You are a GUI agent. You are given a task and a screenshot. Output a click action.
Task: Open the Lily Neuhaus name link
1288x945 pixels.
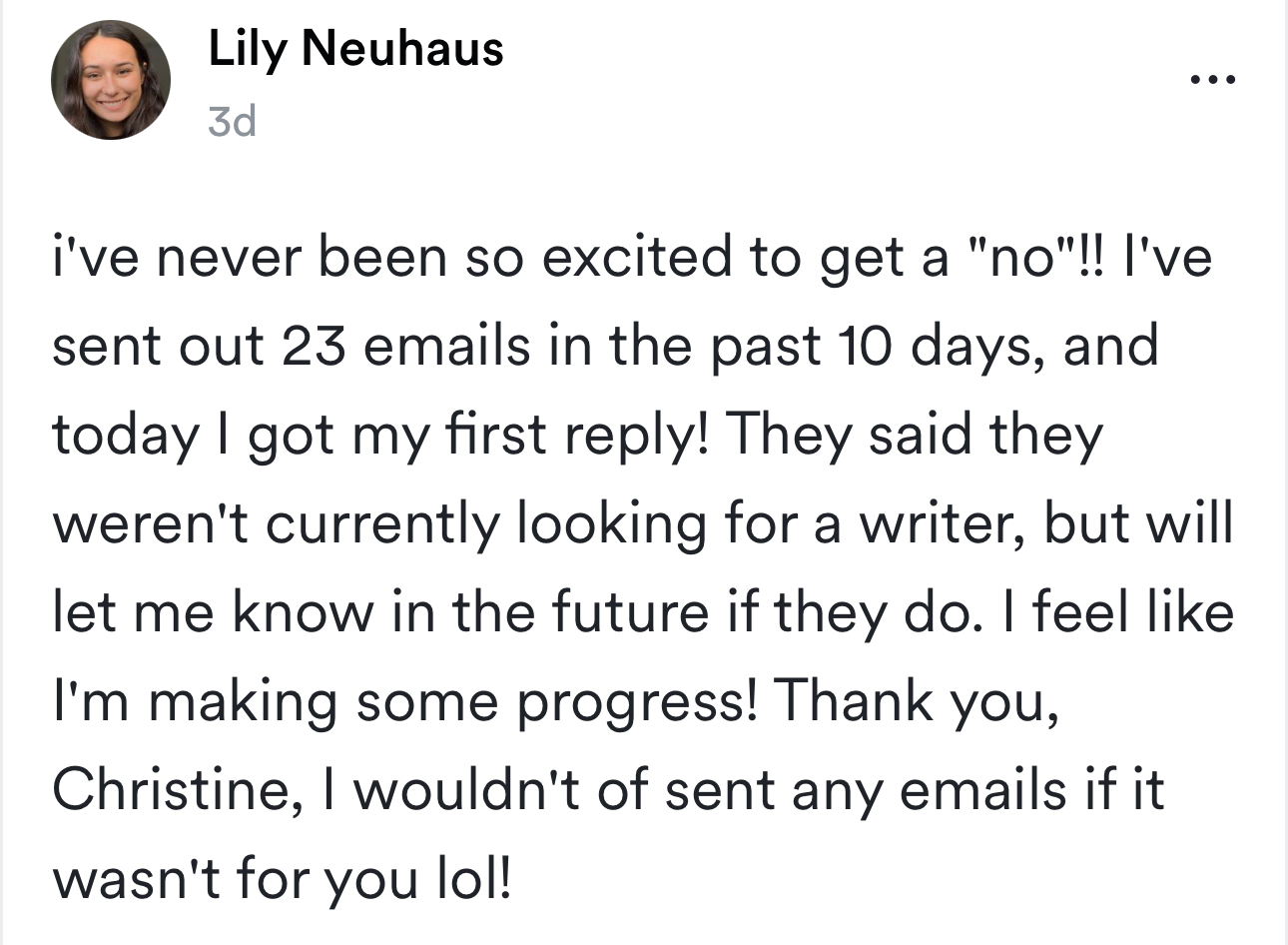point(355,48)
